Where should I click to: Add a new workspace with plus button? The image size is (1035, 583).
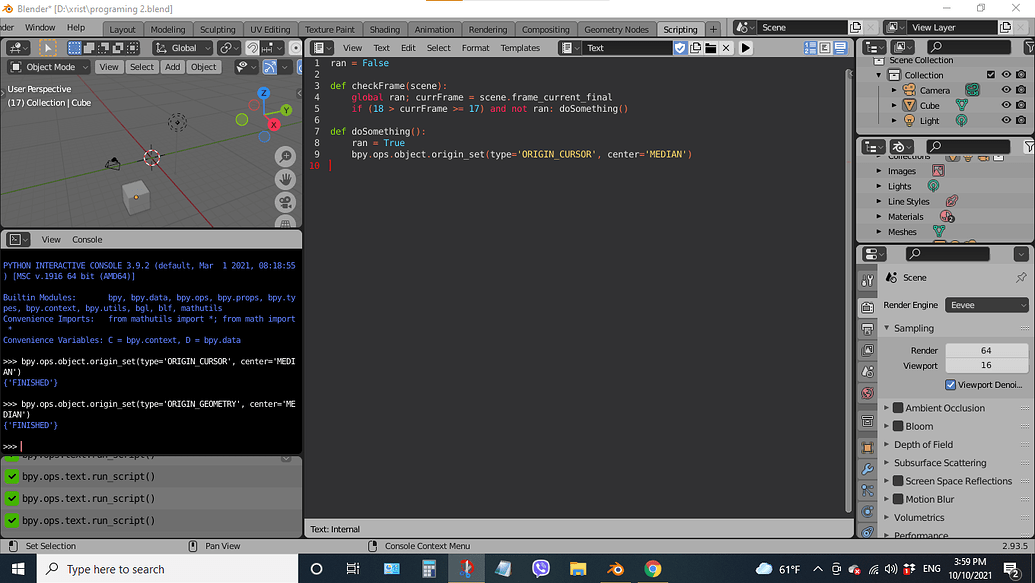click(713, 30)
